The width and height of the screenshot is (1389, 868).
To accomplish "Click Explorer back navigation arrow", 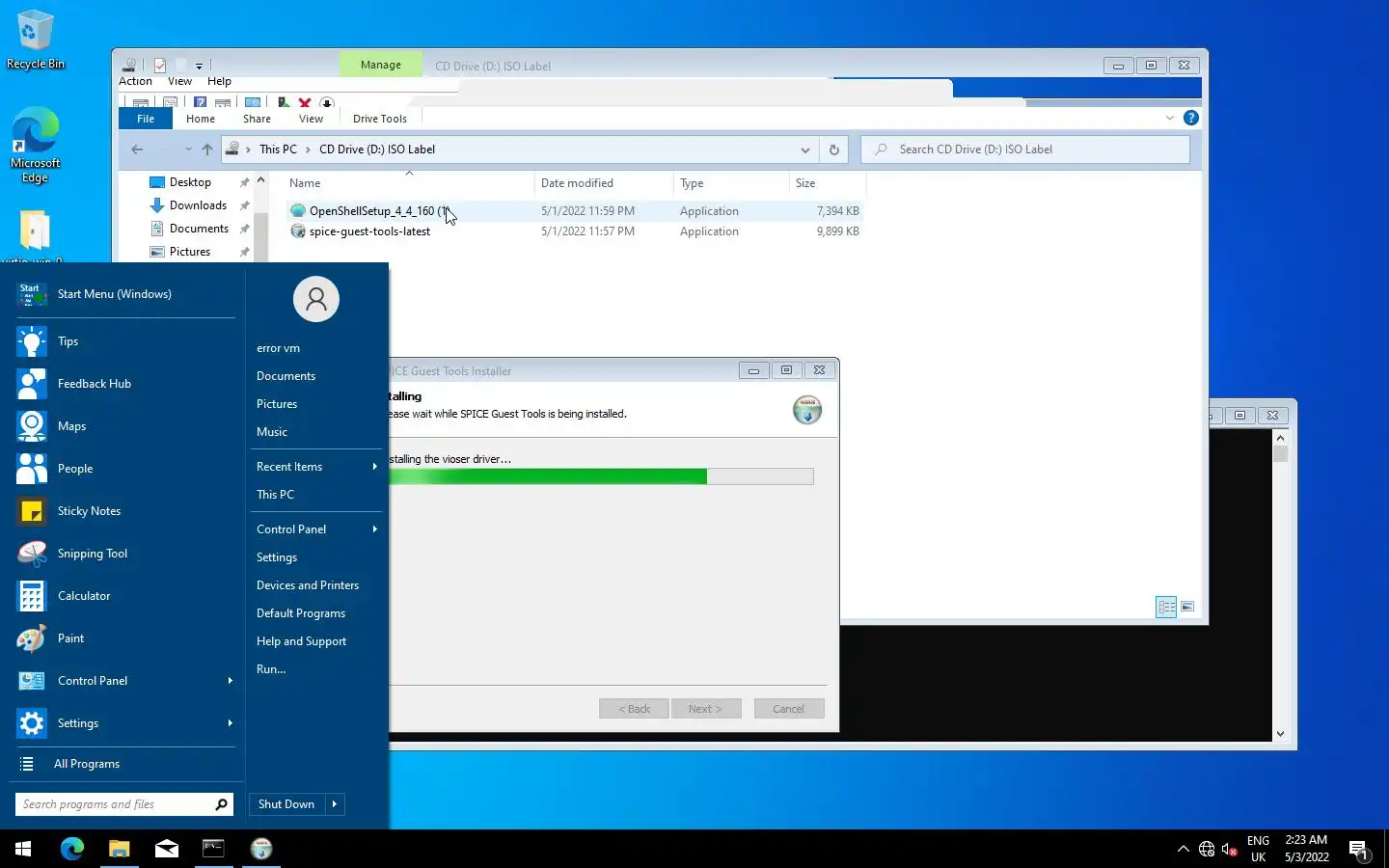I will (137, 149).
